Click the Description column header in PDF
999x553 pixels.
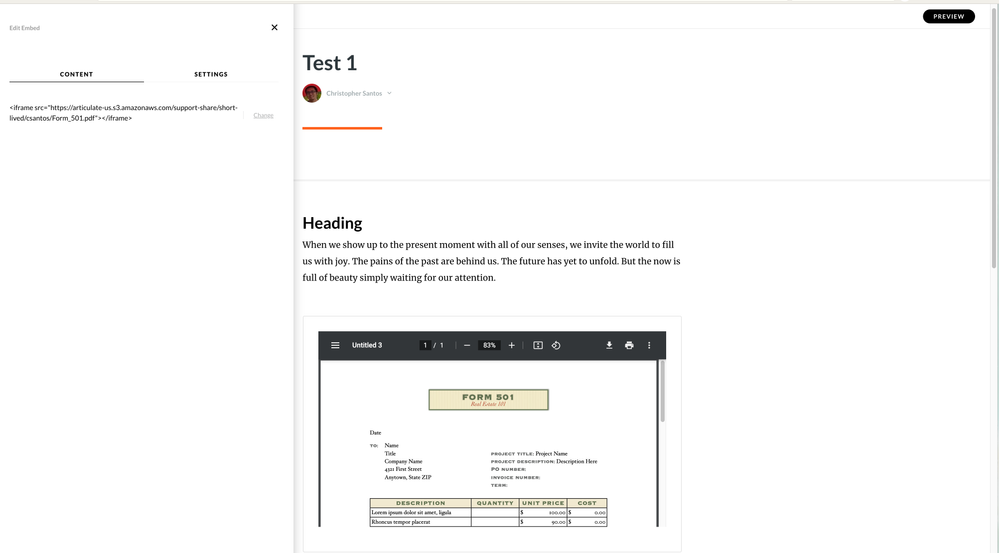[x=420, y=503]
